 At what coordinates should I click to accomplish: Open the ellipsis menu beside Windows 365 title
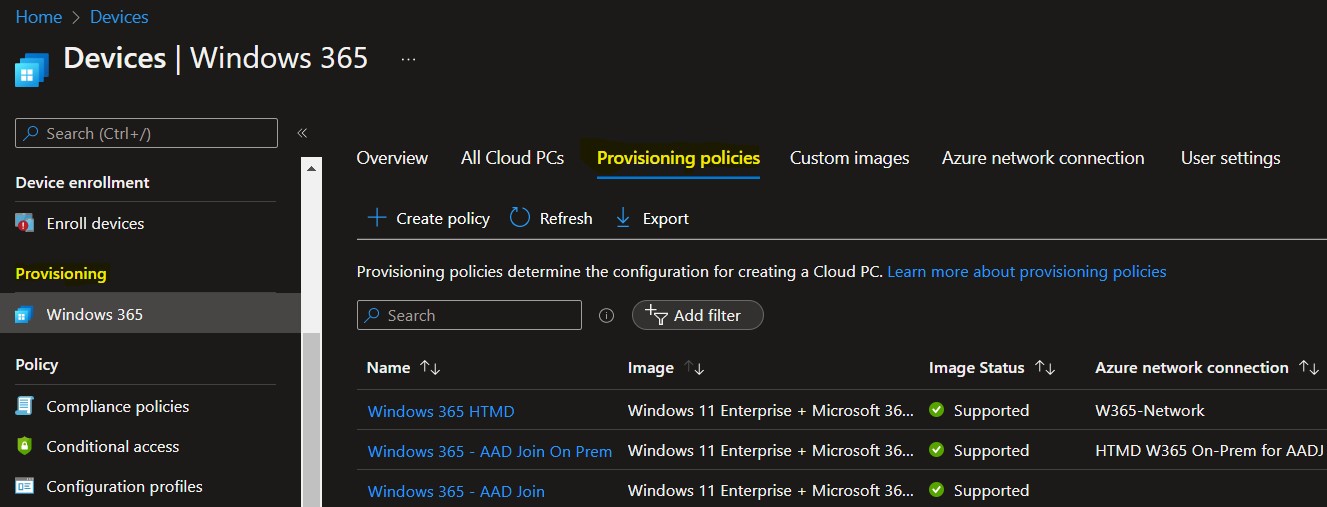tap(408, 59)
